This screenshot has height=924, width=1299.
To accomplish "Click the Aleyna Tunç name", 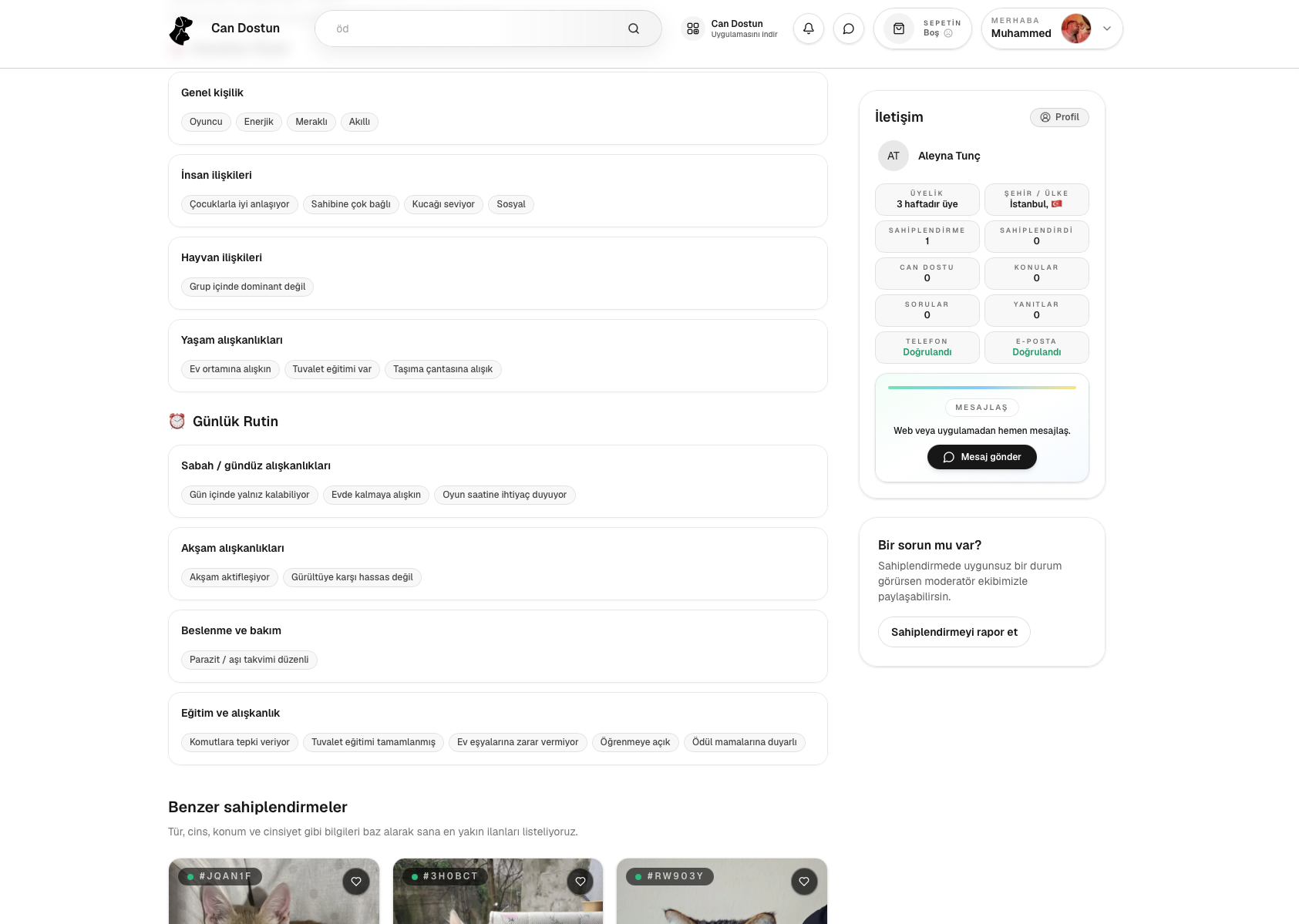I will coord(949,156).
